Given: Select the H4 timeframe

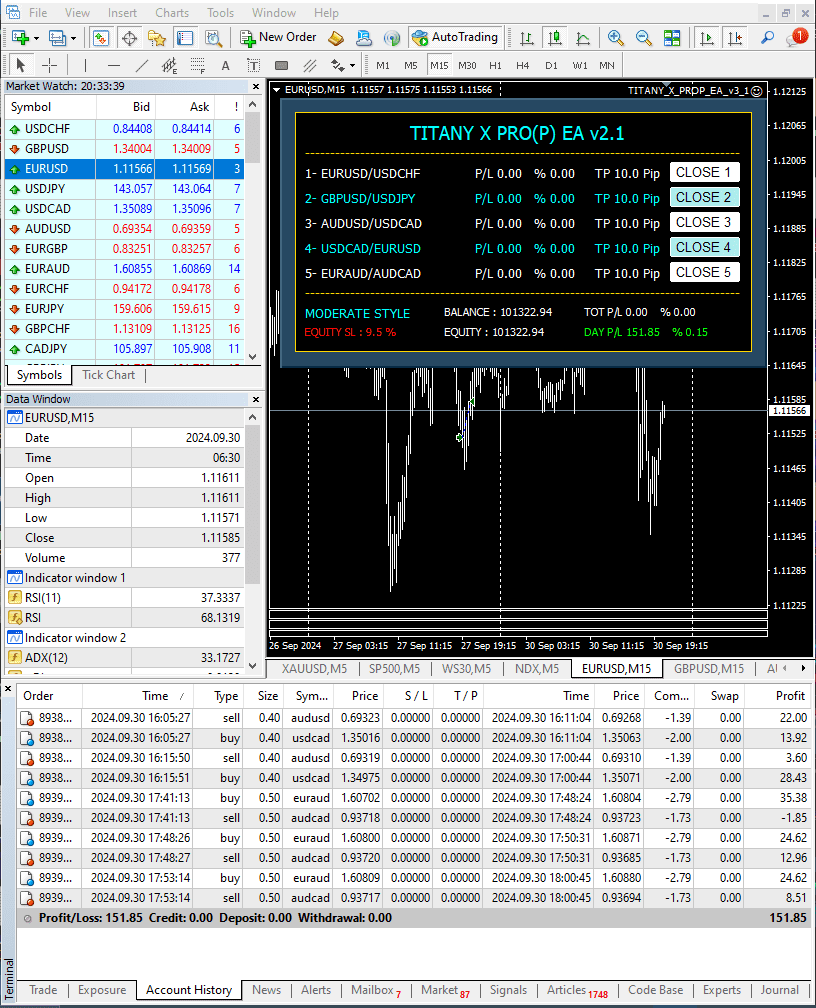Looking at the screenshot, I should tap(523, 66).
